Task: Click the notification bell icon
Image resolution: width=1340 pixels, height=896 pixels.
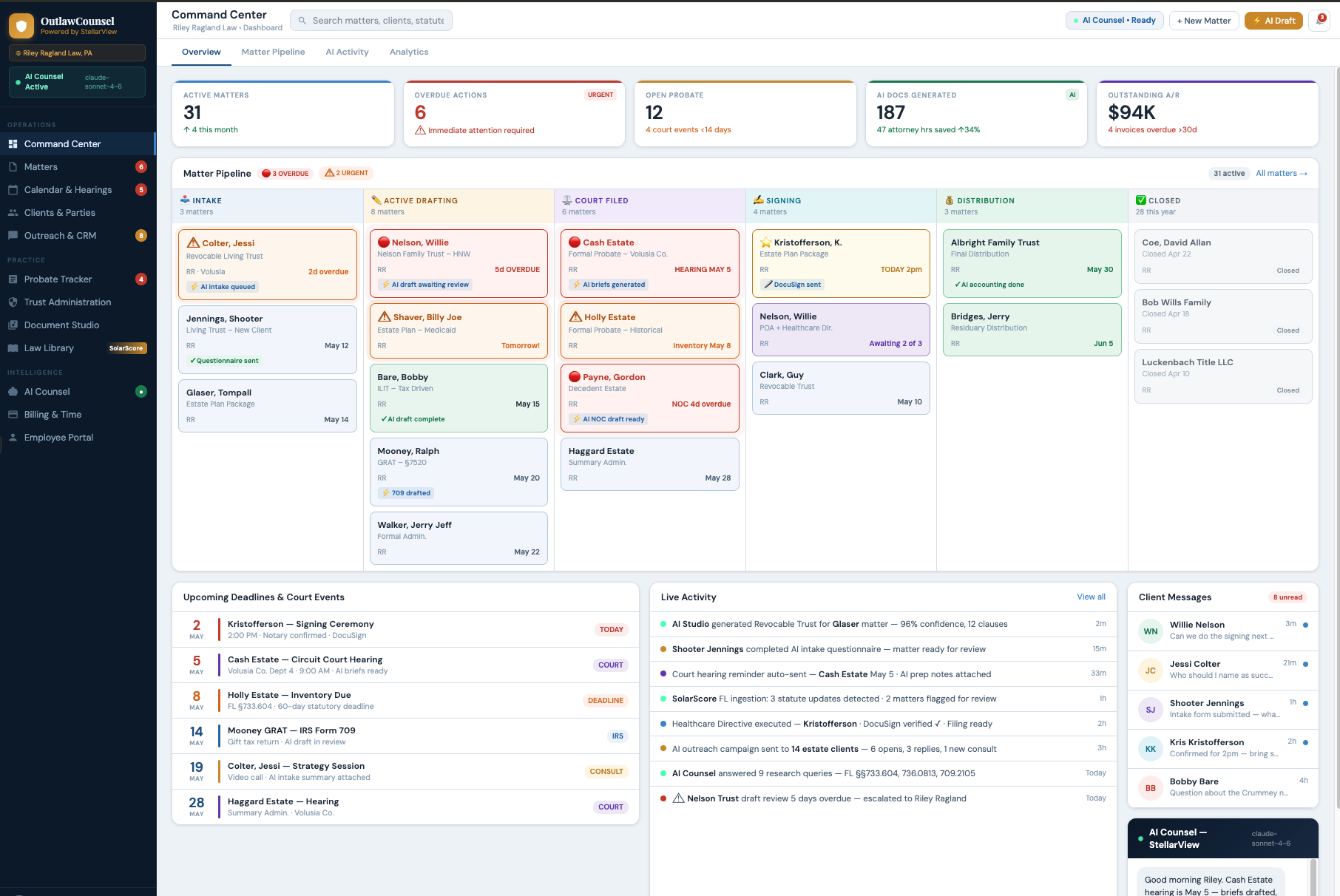Action: click(1319, 21)
